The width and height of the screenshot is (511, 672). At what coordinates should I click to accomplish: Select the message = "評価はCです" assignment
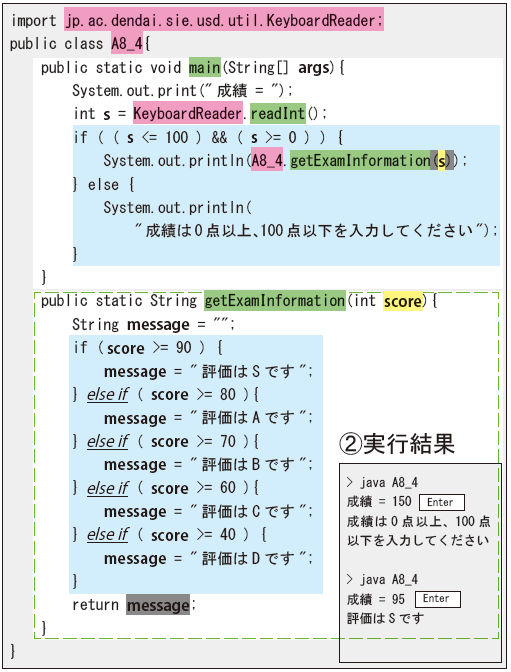click(208, 511)
